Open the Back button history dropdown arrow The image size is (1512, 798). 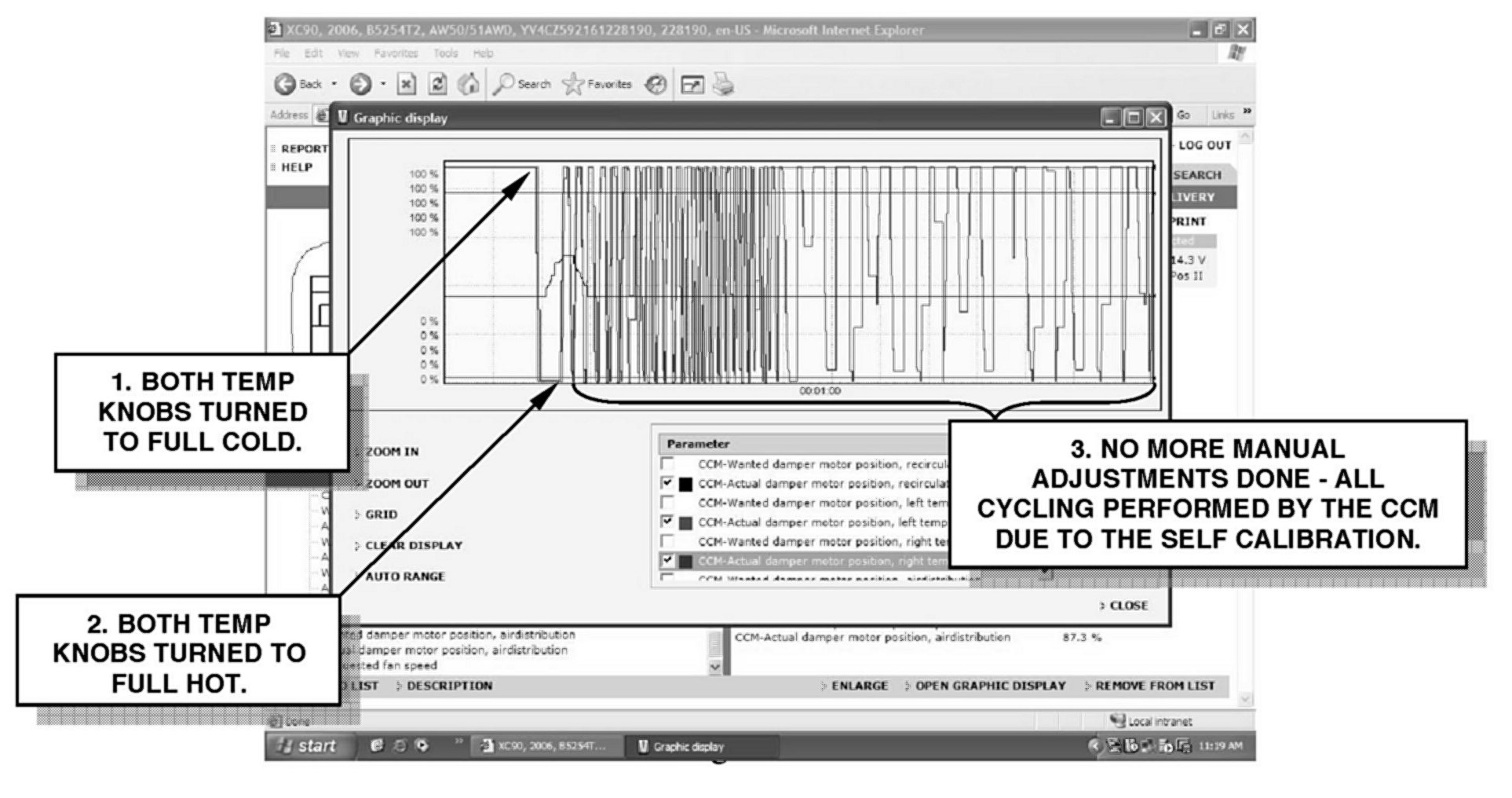coord(334,84)
